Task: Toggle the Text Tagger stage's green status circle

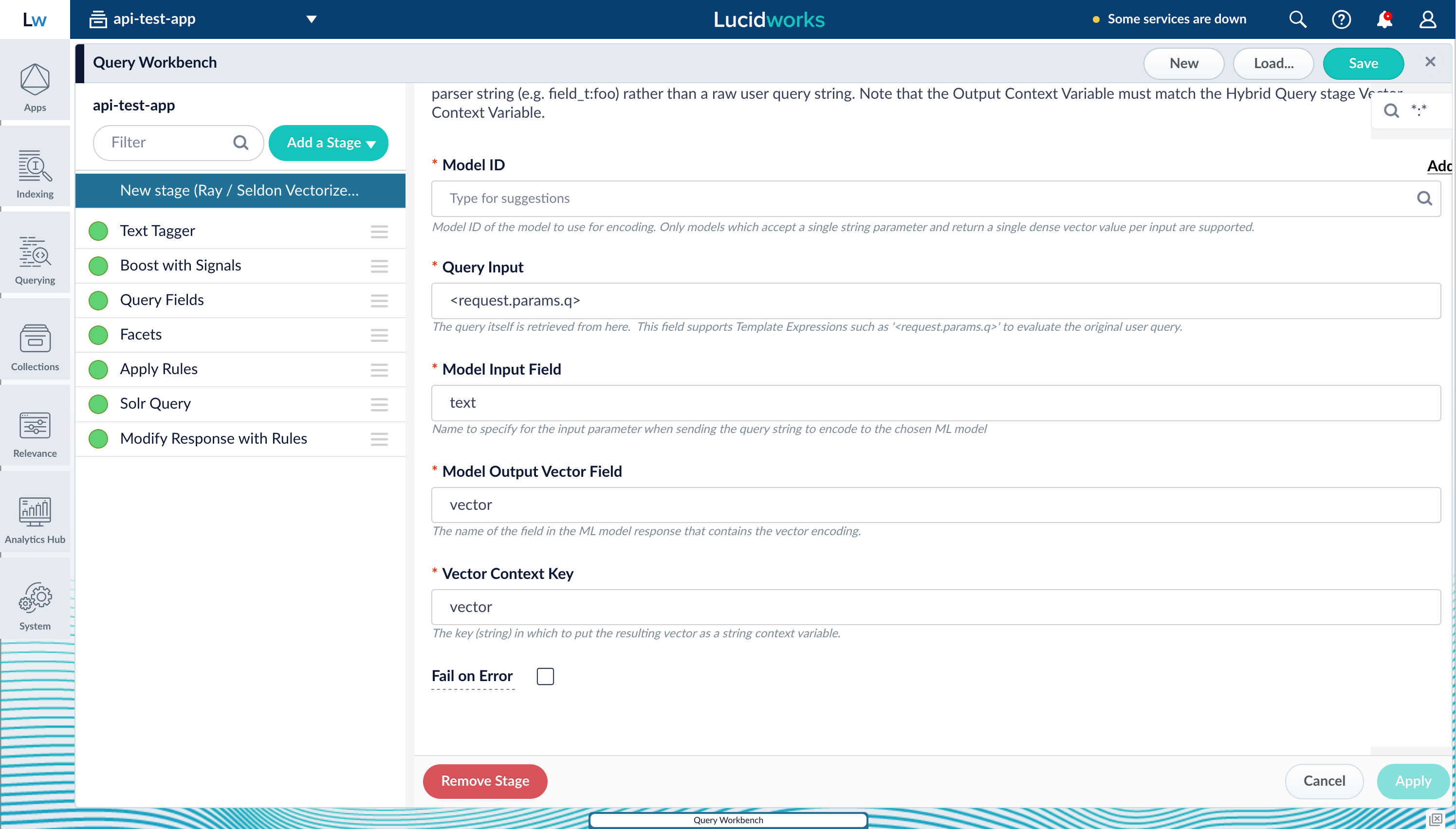Action: [x=98, y=231]
